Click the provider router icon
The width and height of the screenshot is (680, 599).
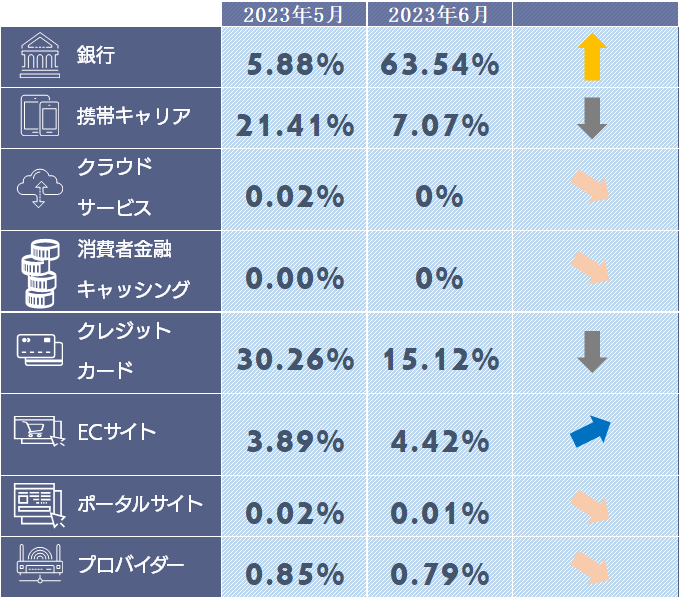40,565
